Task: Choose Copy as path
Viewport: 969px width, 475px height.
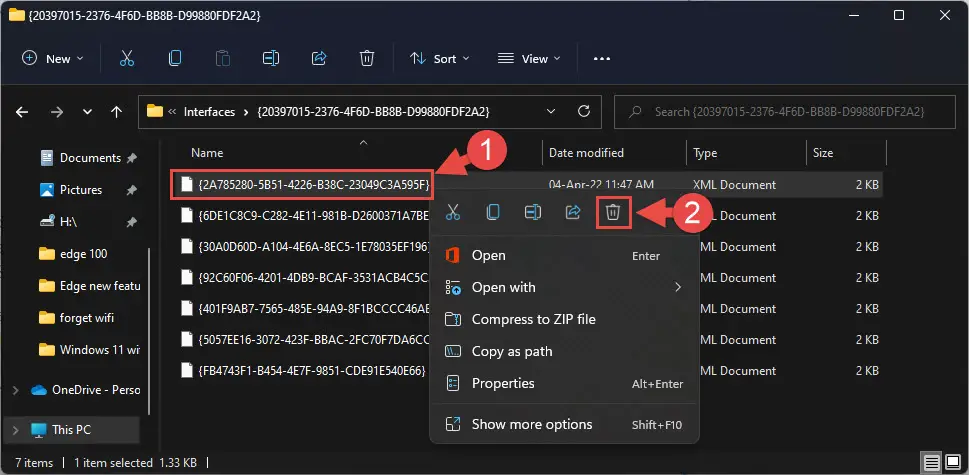Action: (x=564, y=351)
